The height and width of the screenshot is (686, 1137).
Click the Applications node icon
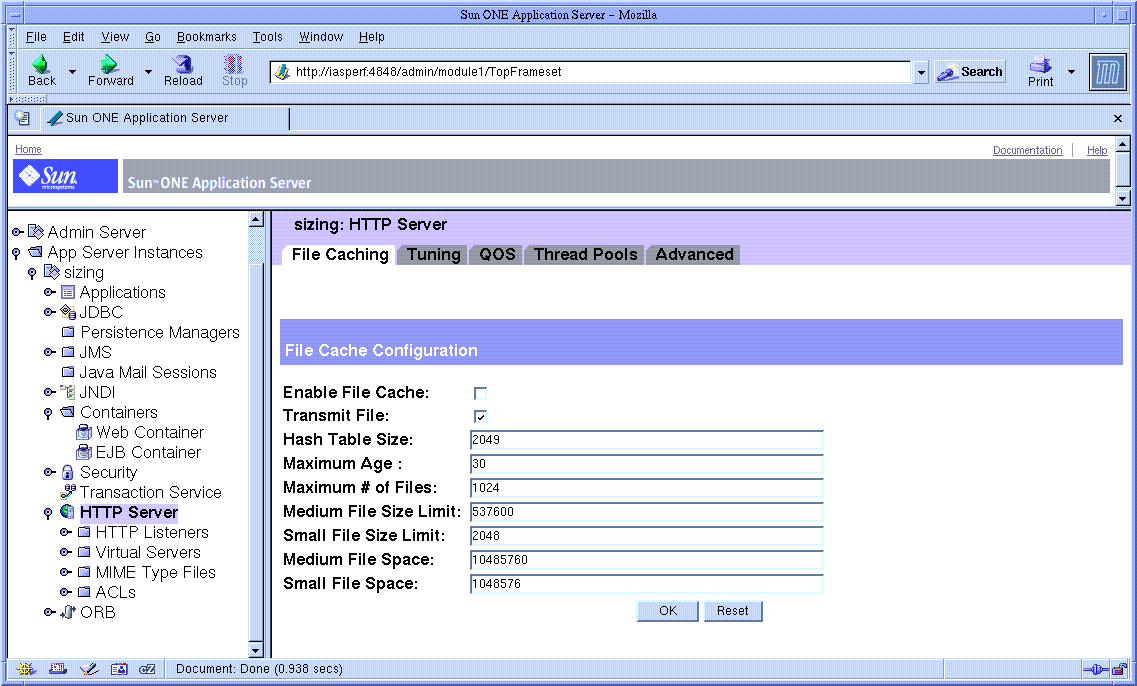(x=67, y=292)
